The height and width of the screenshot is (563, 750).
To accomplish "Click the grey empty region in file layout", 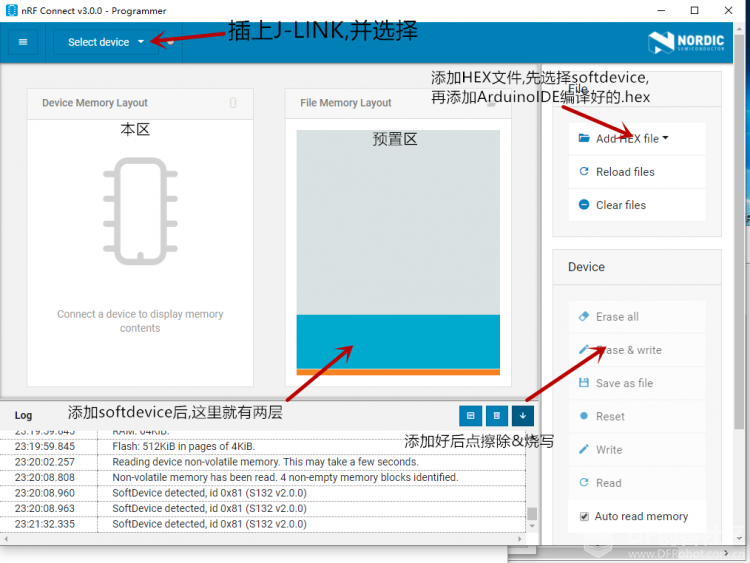I will [x=398, y=222].
